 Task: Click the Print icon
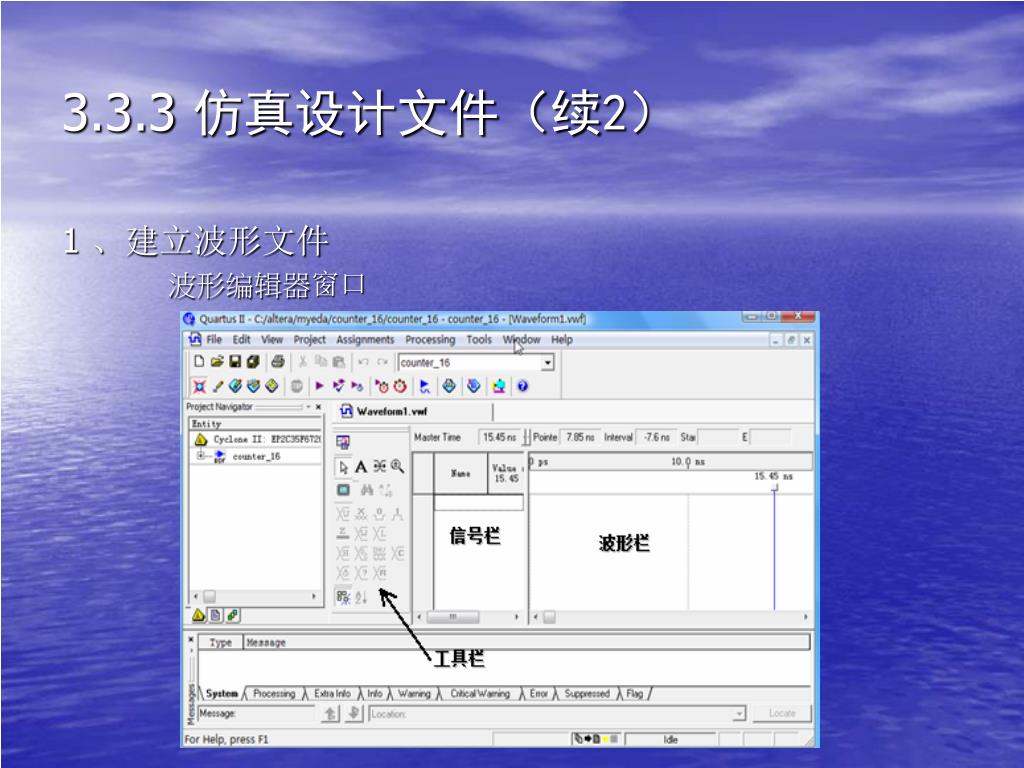[x=278, y=361]
